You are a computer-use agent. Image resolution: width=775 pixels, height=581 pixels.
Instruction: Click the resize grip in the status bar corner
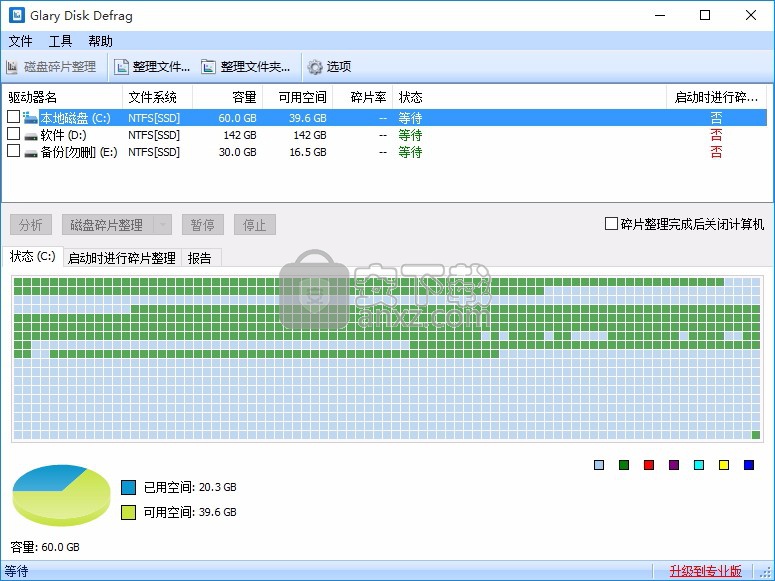(x=767, y=573)
